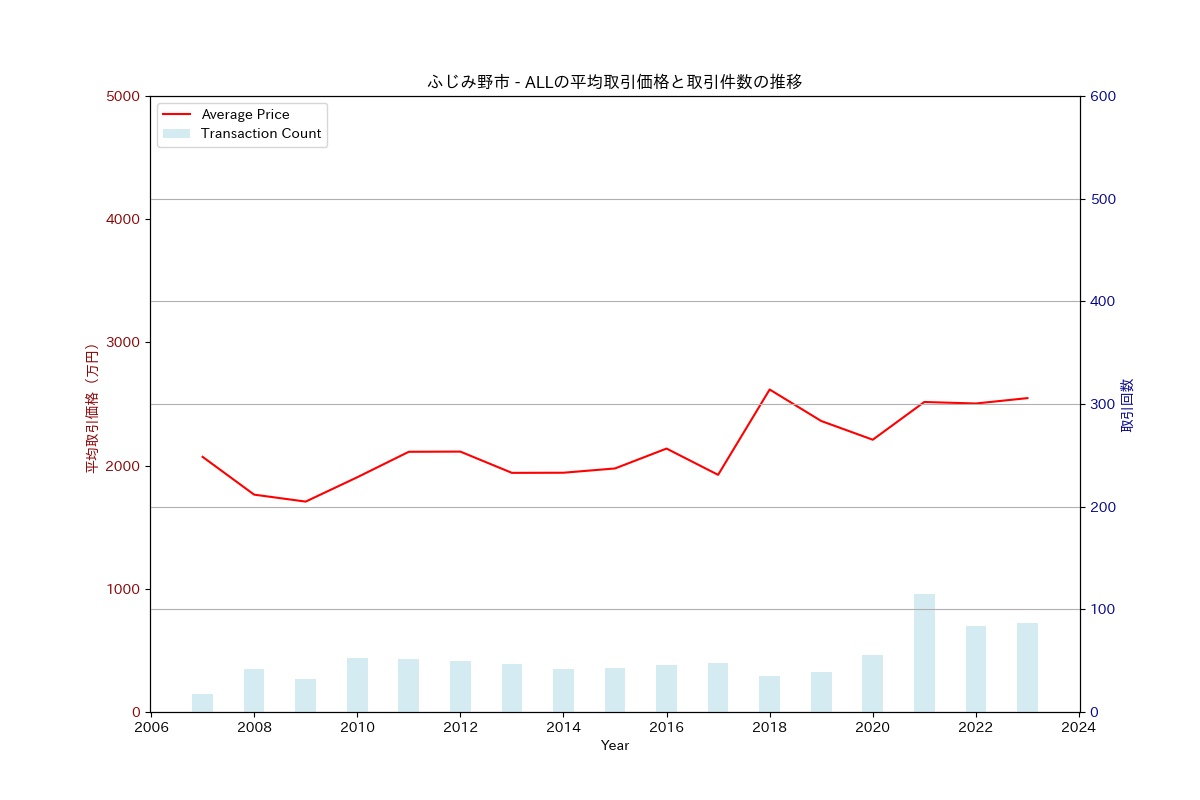Click the 600 tick on the right axis
The image size is (1200, 800).
pyautogui.click(x=1103, y=97)
